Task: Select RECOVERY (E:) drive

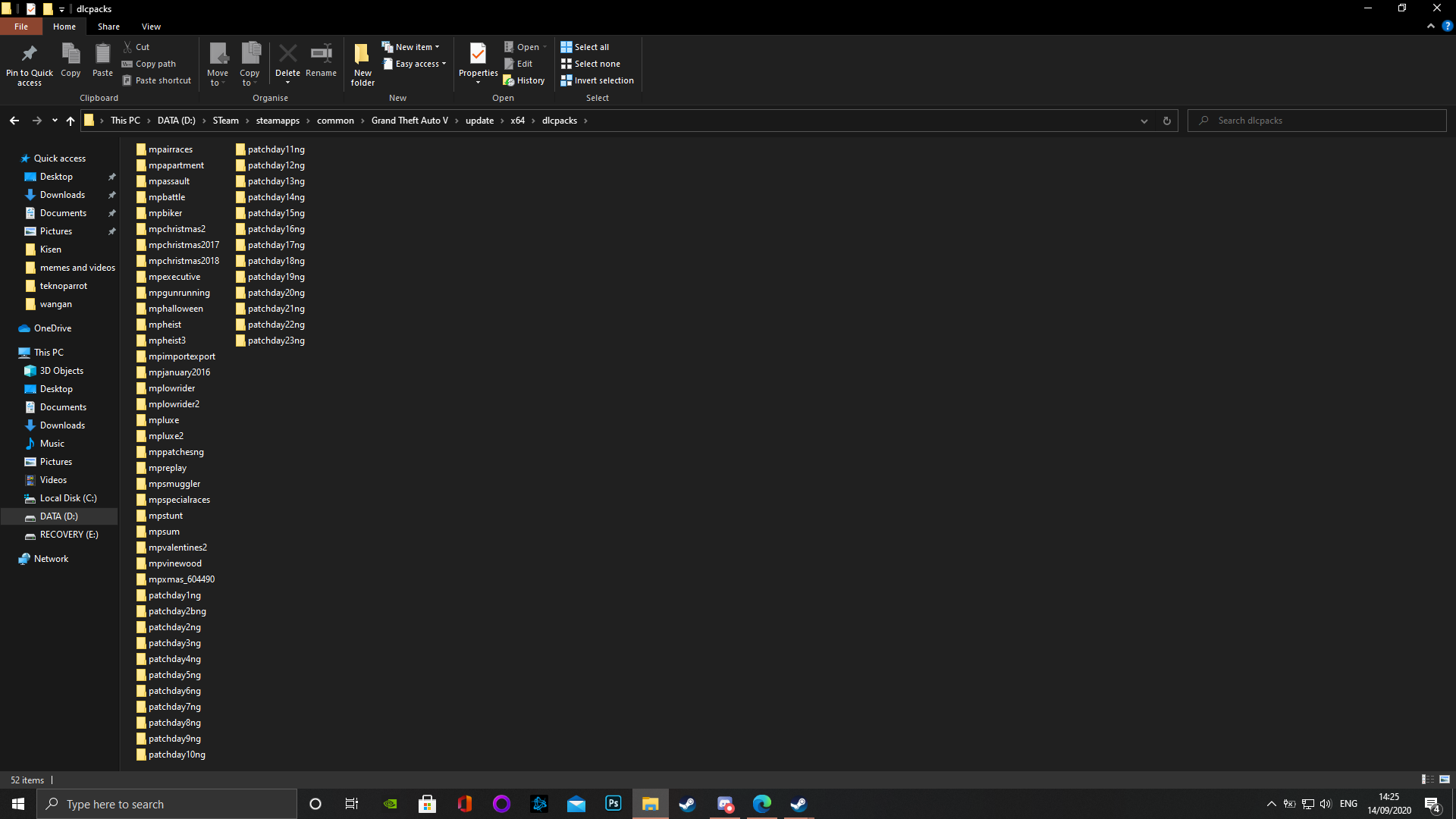Action: 69,535
